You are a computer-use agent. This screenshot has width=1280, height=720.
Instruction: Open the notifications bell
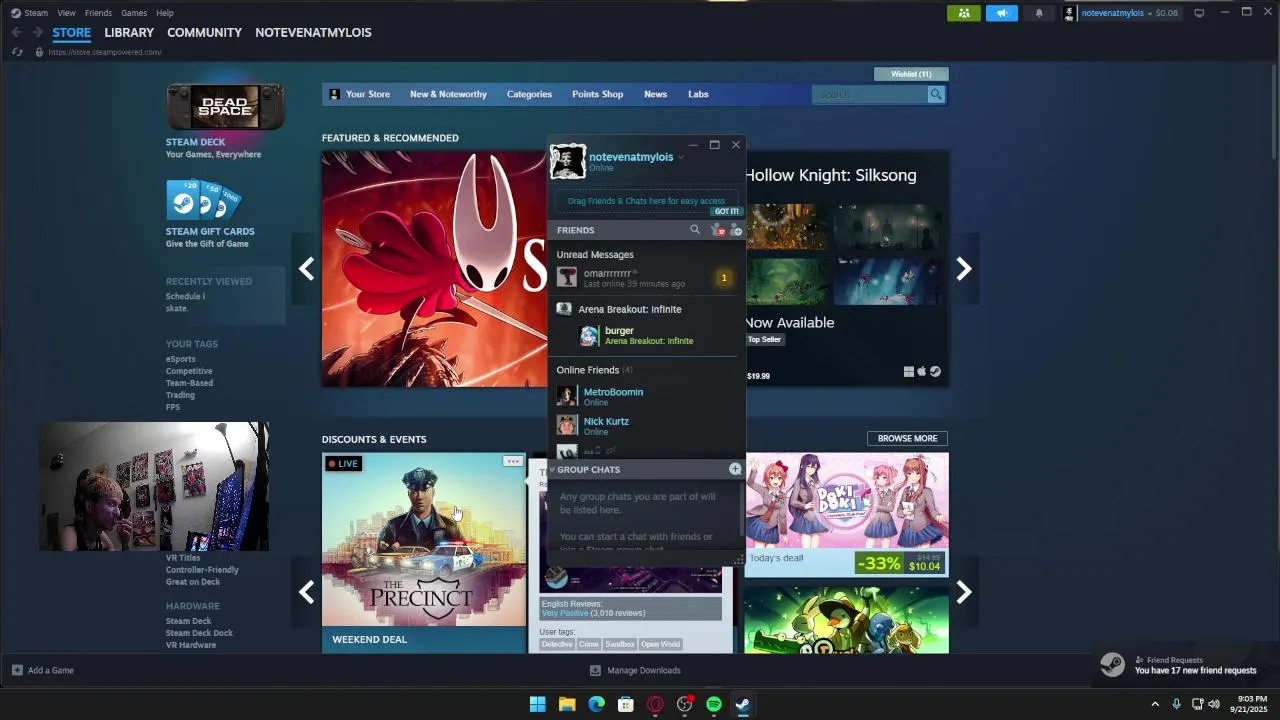[x=1039, y=13]
